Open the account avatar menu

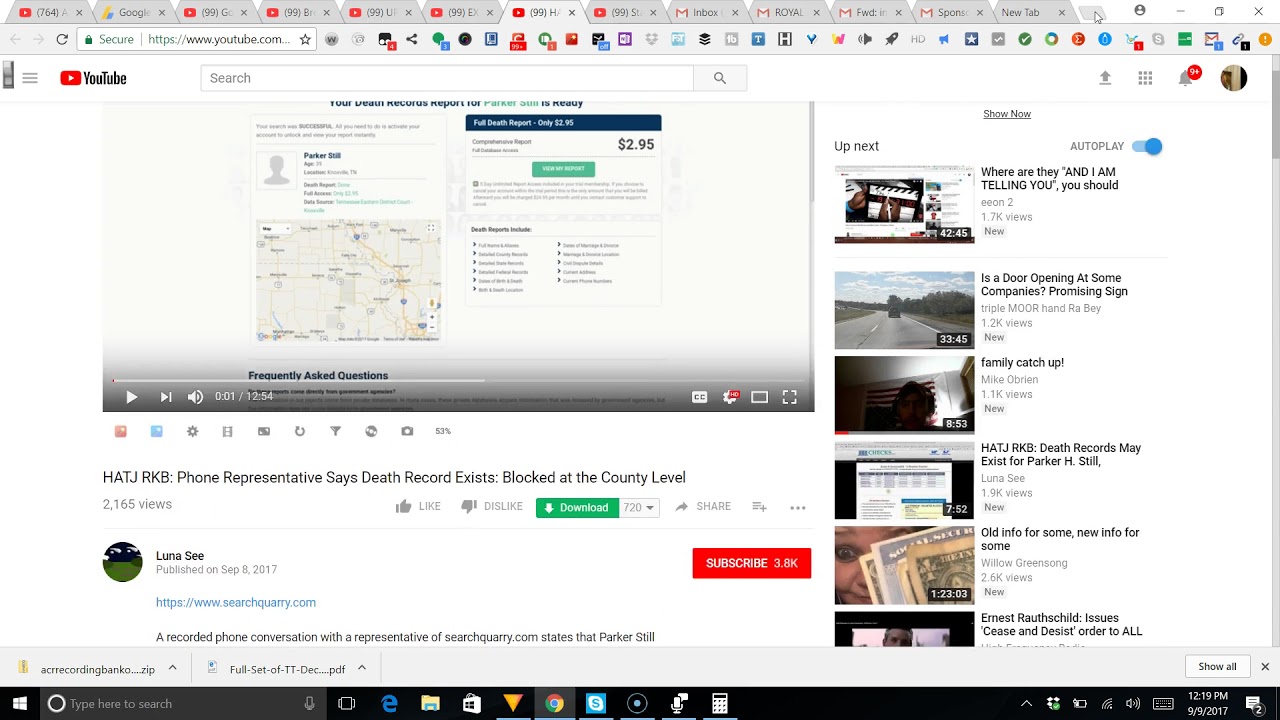click(1234, 78)
